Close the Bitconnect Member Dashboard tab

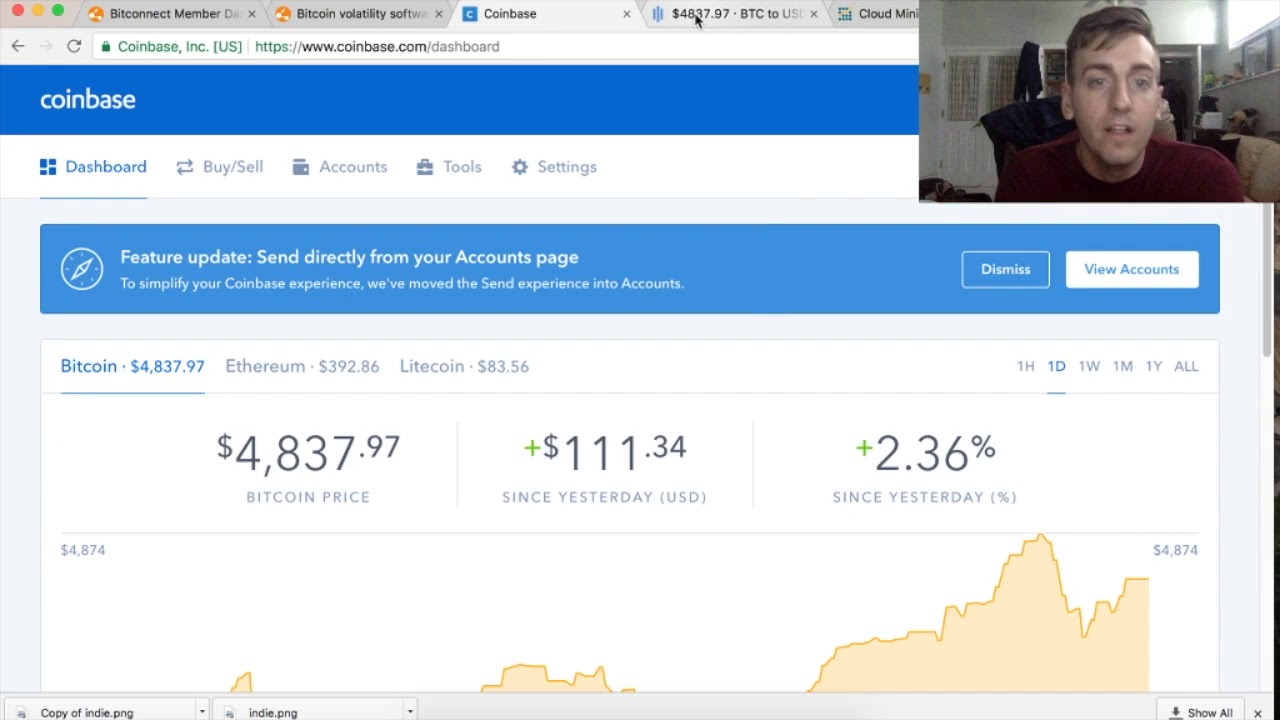pyautogui.click(x=251, y=14)
